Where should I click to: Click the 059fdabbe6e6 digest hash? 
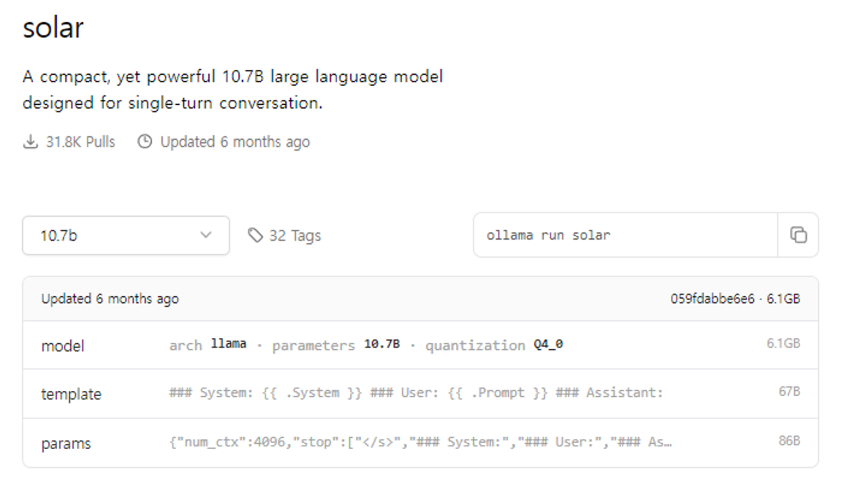712,299
